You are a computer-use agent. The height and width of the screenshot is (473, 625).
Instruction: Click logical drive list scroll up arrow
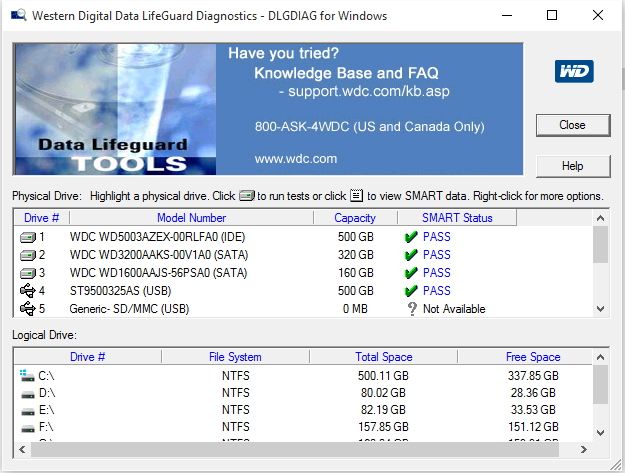pyautogui.click(x=600, y=357)
